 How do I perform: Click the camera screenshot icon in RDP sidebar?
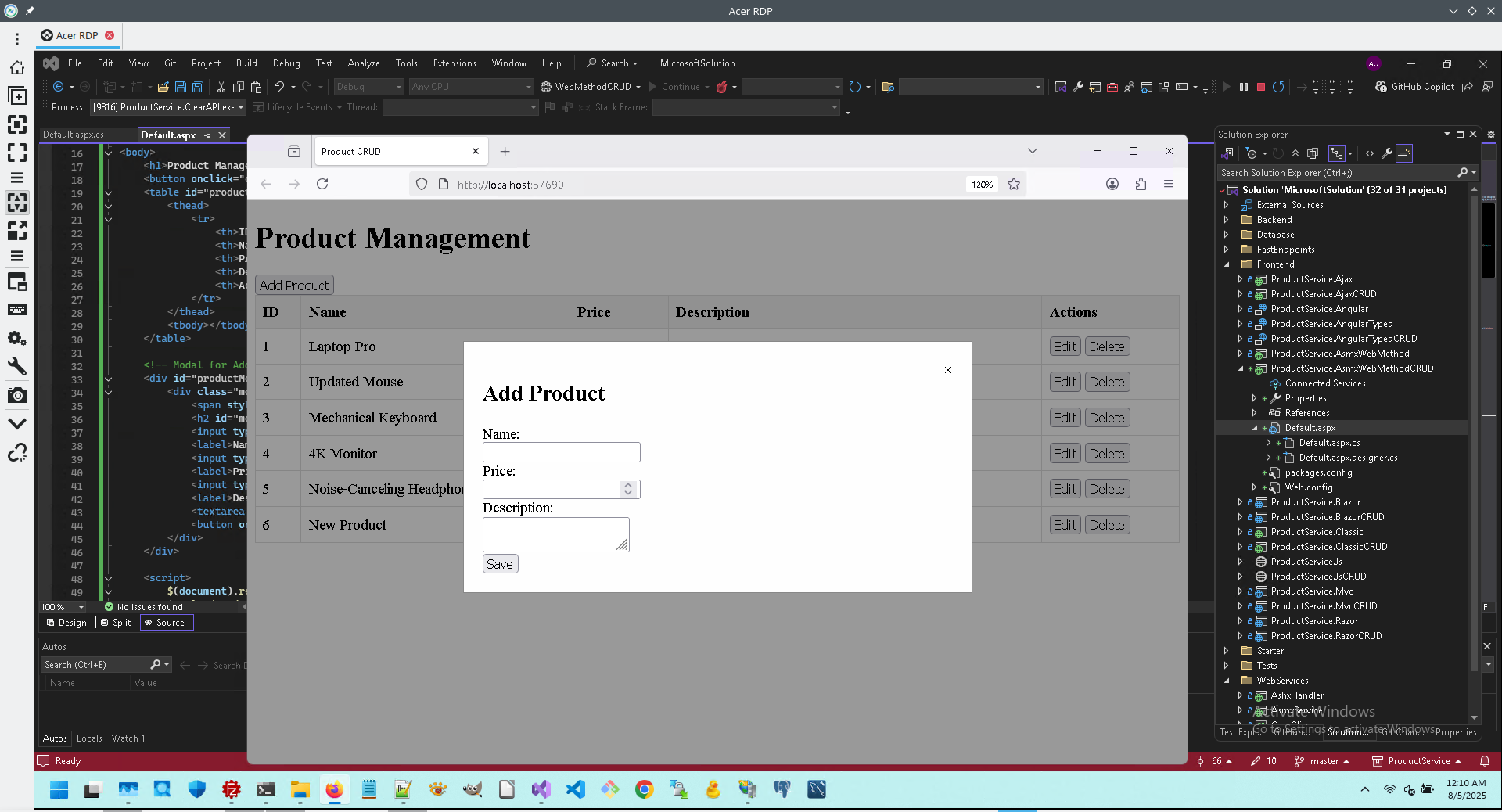click(x=17, y=395)
